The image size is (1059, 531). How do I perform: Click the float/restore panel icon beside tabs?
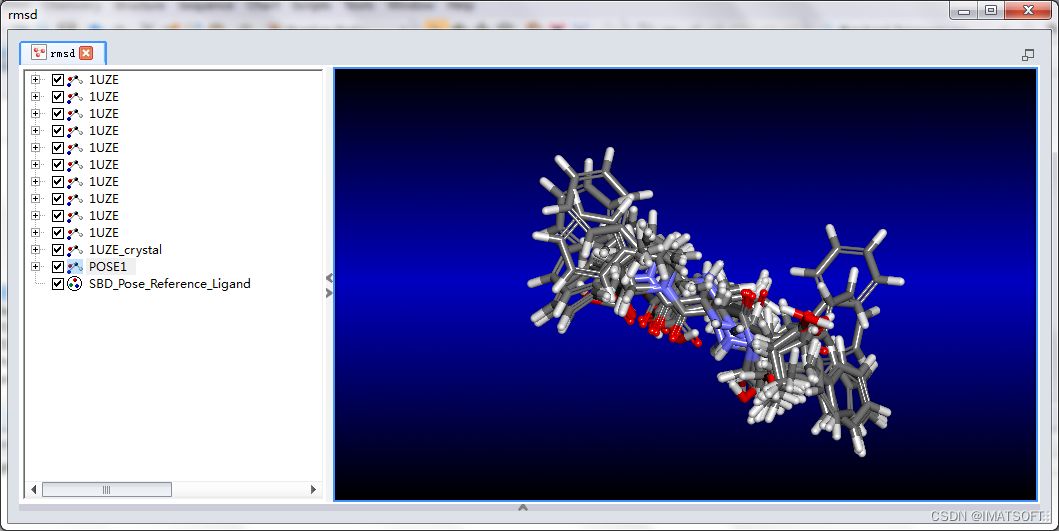coord(1028,55)
